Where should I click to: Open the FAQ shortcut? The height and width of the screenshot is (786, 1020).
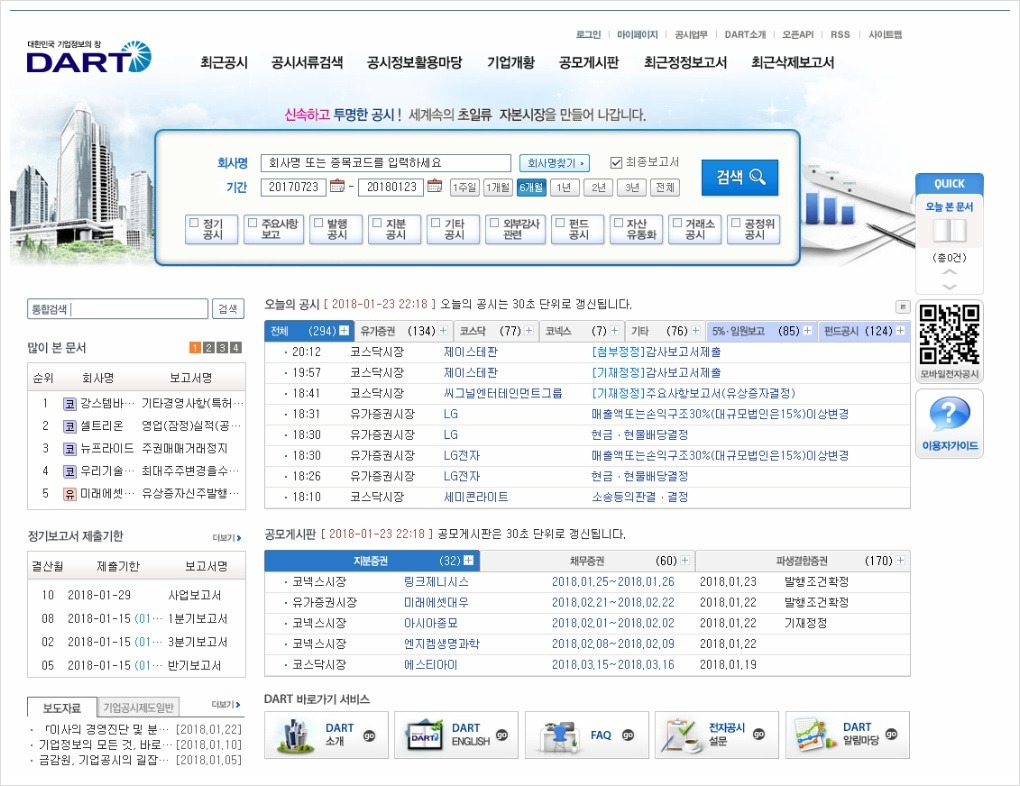pyautogui.click(x=587, y=735)
